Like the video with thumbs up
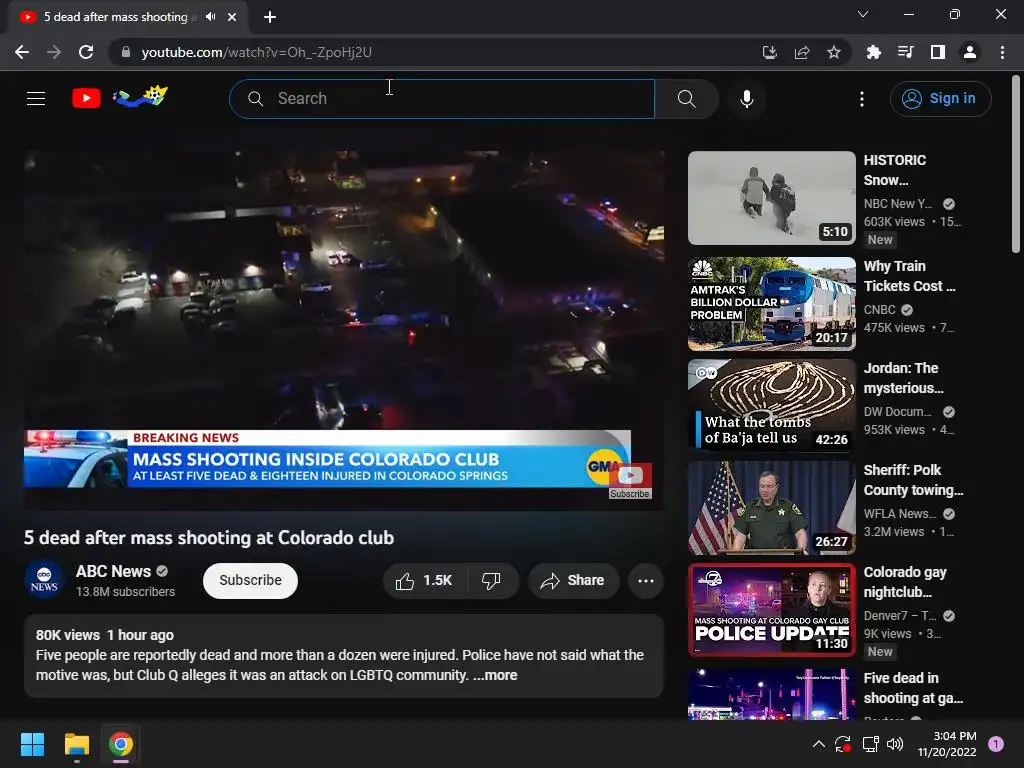Viewport: 1024px width, 768px height. (x=424, y=581)
